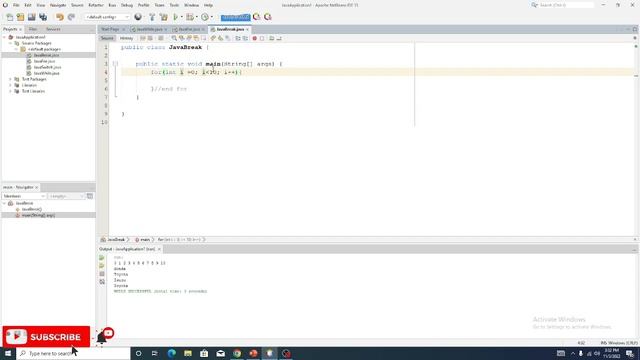This screenshot has width=640, height=360.
Task: Open the Edit menu
Action: [28, 5]
